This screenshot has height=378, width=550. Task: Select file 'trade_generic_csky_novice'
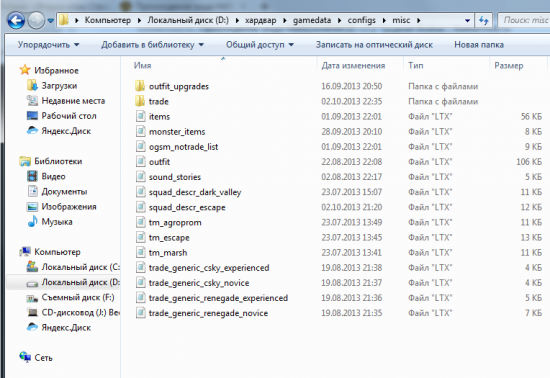tap(199, 283)
